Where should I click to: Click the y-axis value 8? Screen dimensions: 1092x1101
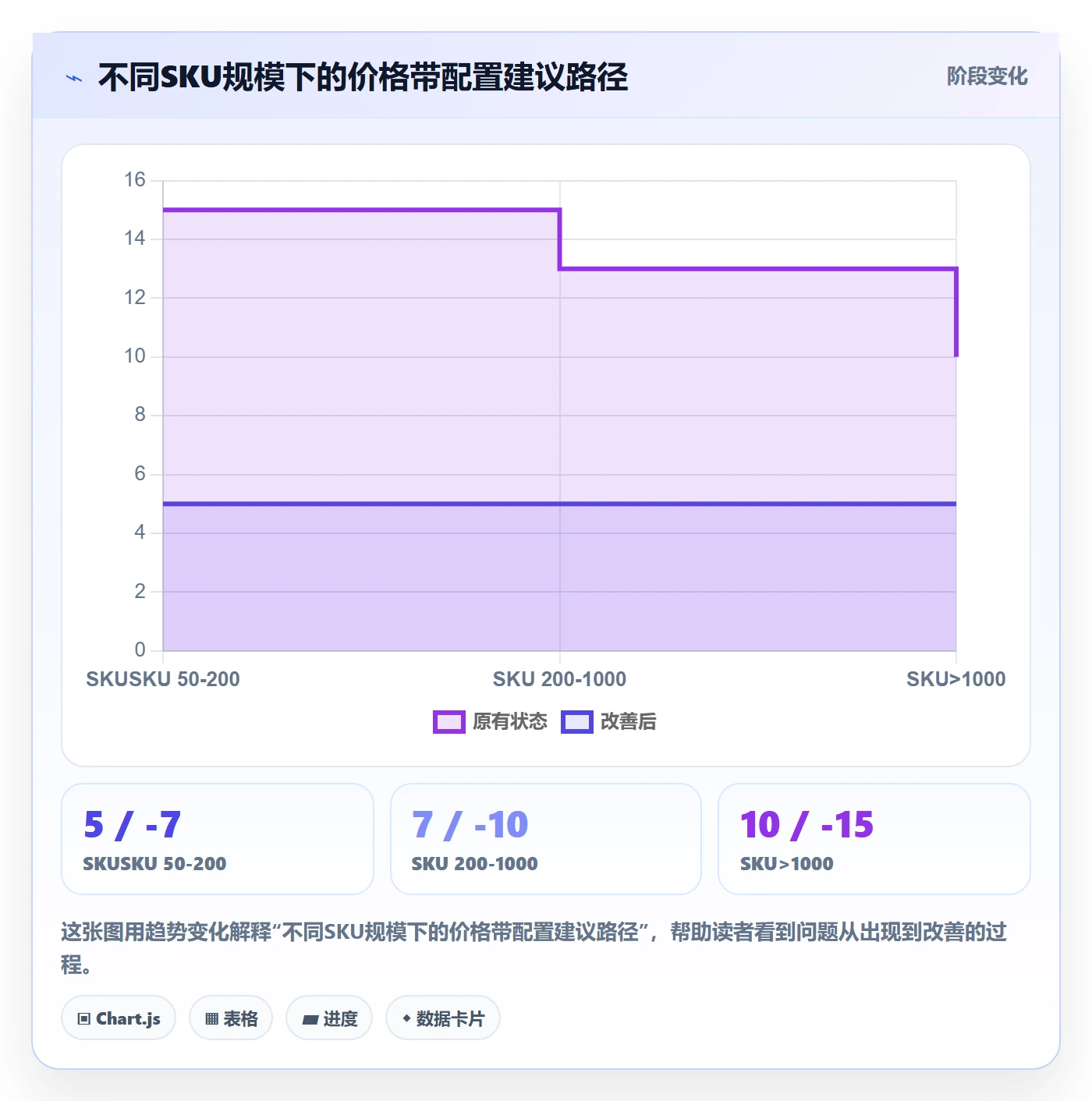pos(140,415)
